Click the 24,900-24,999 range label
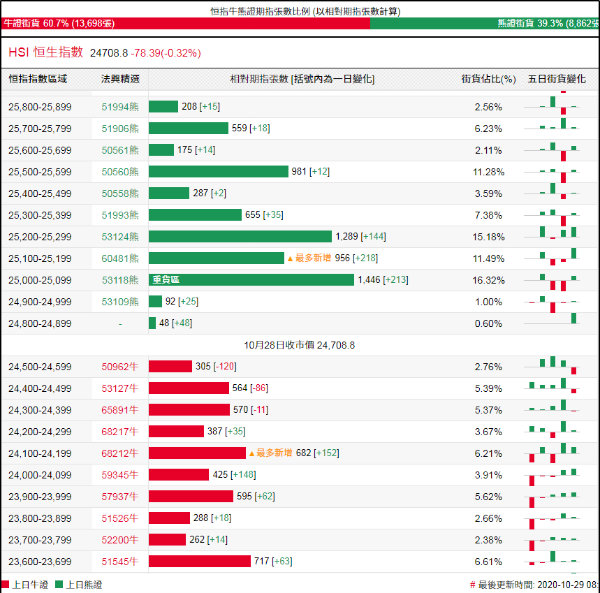The width and height of the screenshot is (600, 593). pyautogui.click(x=40, y=301)
